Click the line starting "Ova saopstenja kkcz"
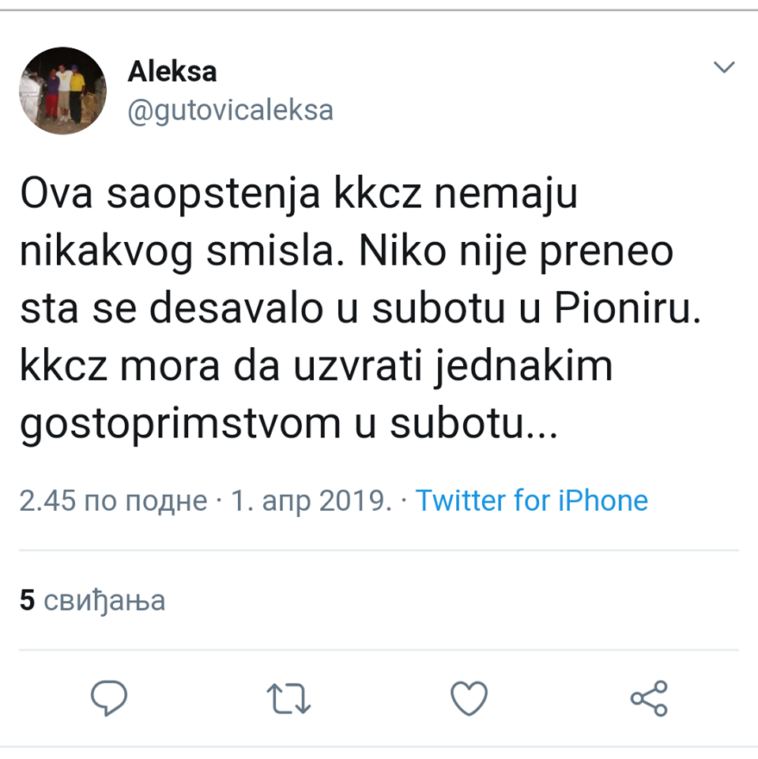Image resolution: width=758 pixels, height=759 pixels. tap(299, 193)
